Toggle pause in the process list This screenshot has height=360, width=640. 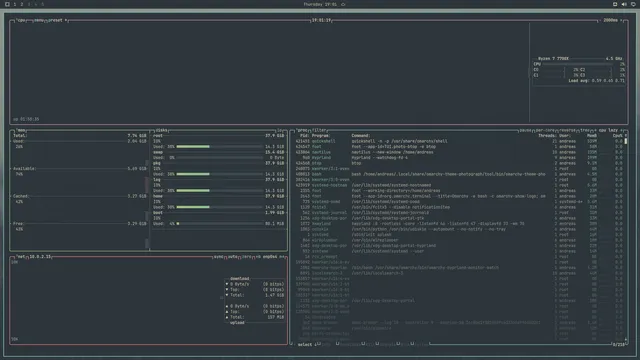pyautogui.click(x=525, y=130)
